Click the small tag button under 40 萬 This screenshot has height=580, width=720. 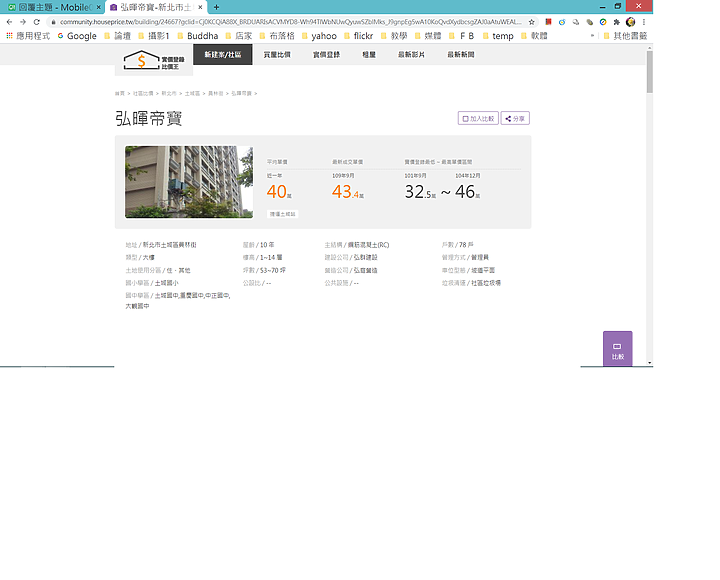(283, 214)
